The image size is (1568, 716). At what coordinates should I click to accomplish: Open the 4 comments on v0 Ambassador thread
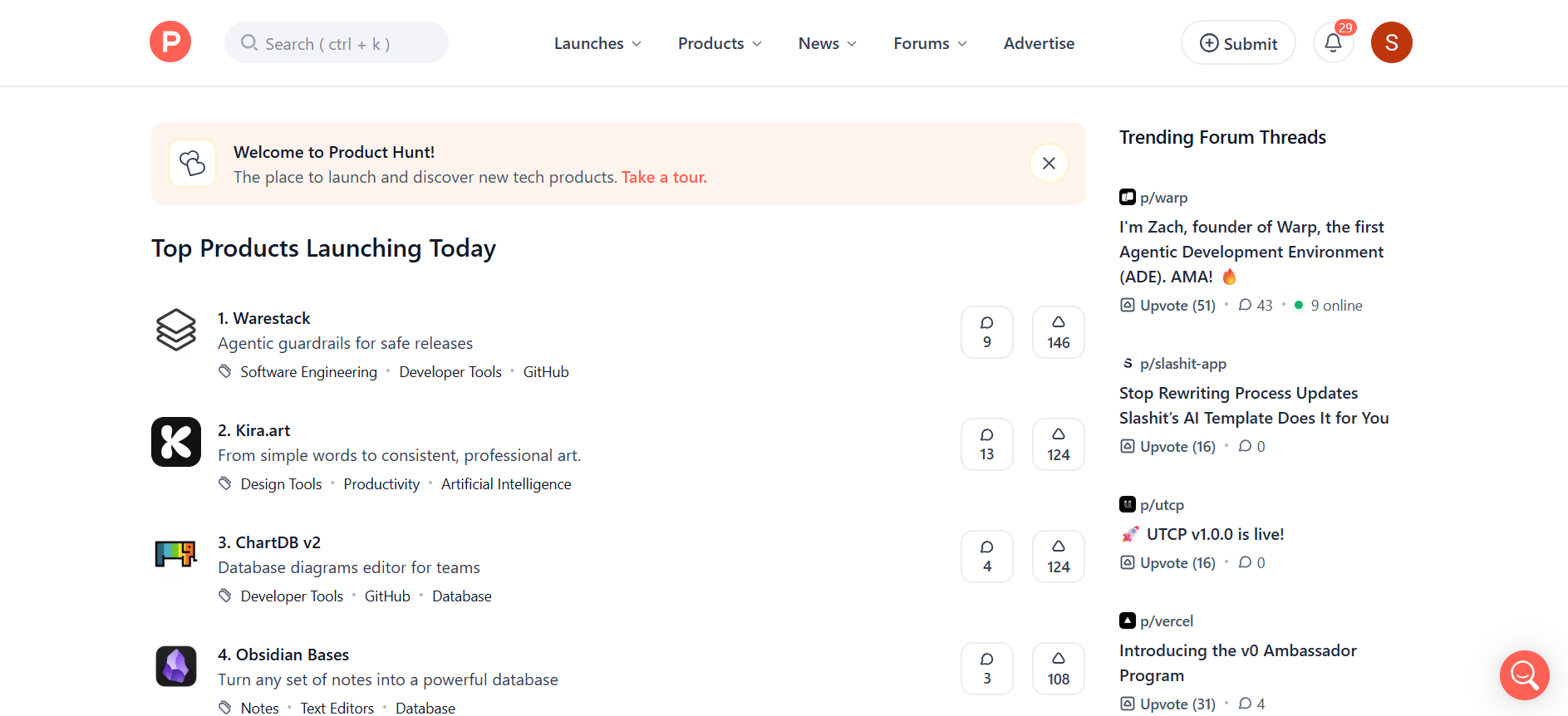(x=1251, y=704)
